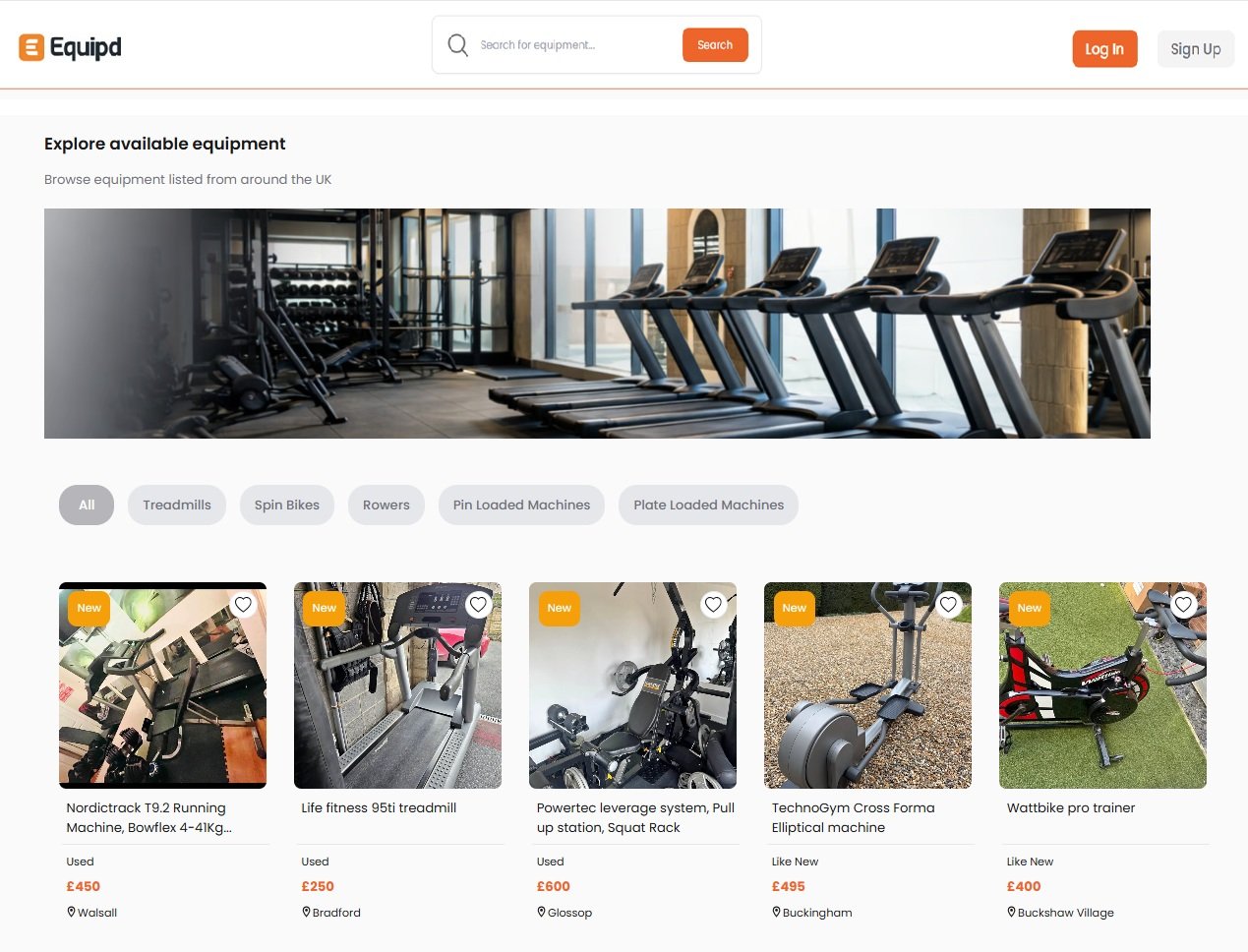
Task: Filter by Plate Loaded Machines
Action: click(708, 506)
